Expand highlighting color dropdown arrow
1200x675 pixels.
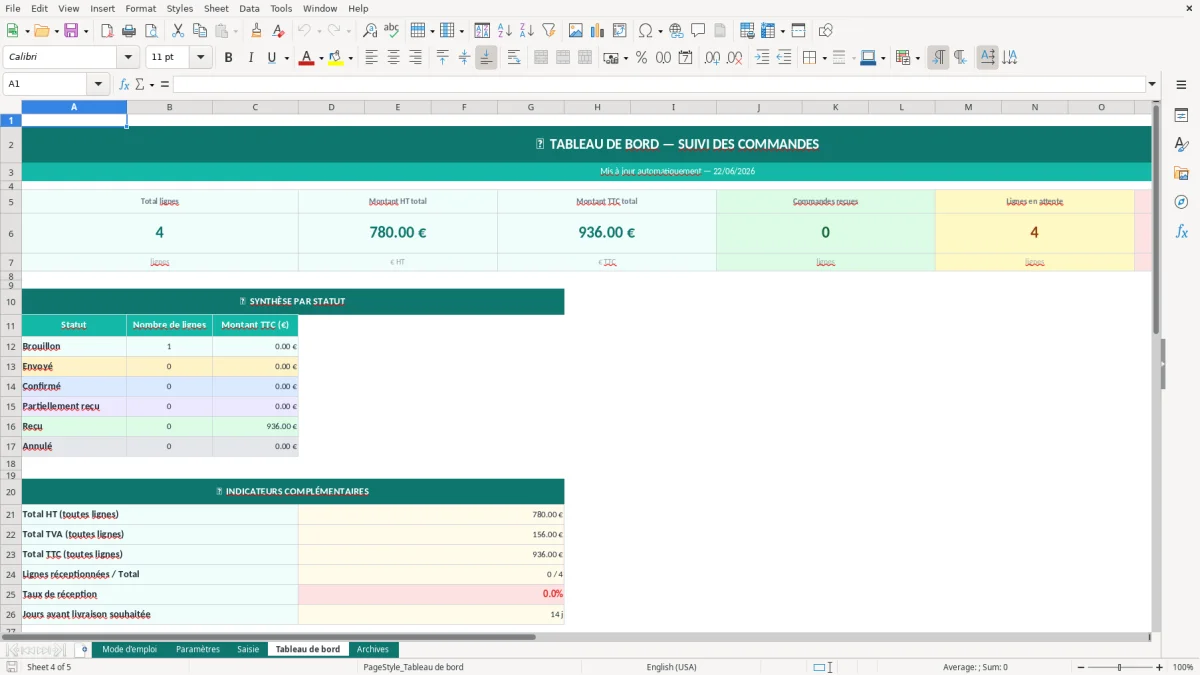tap(350, 58)
